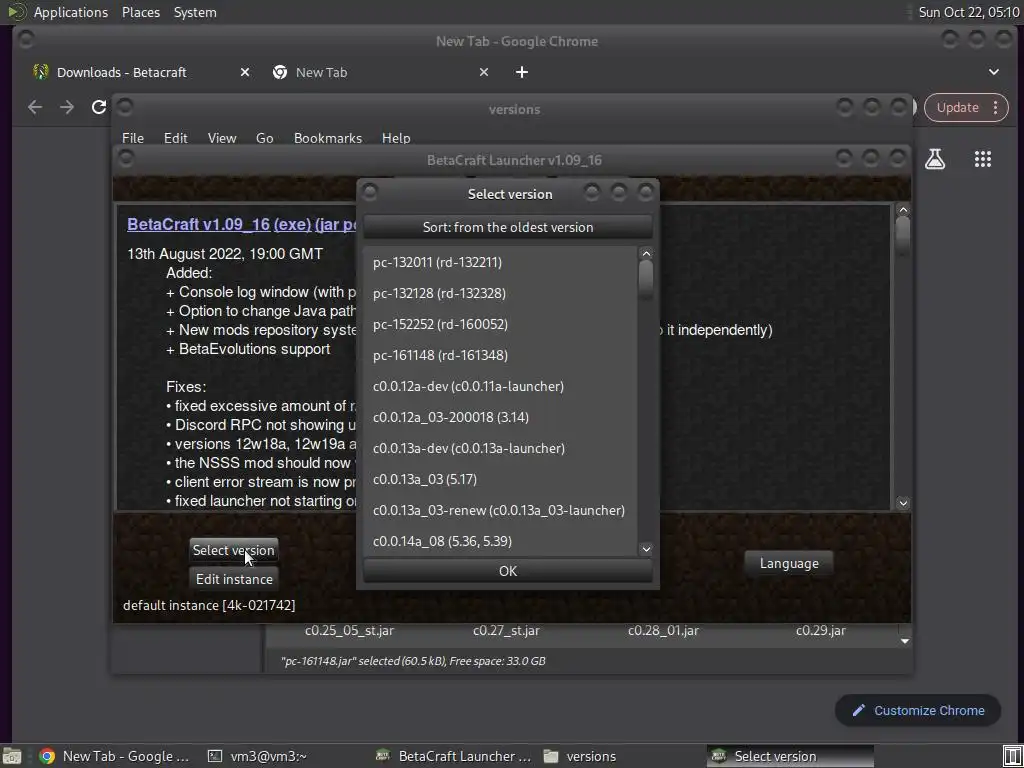Open Chrome Labs flask icon

click(x=935, y=159)
